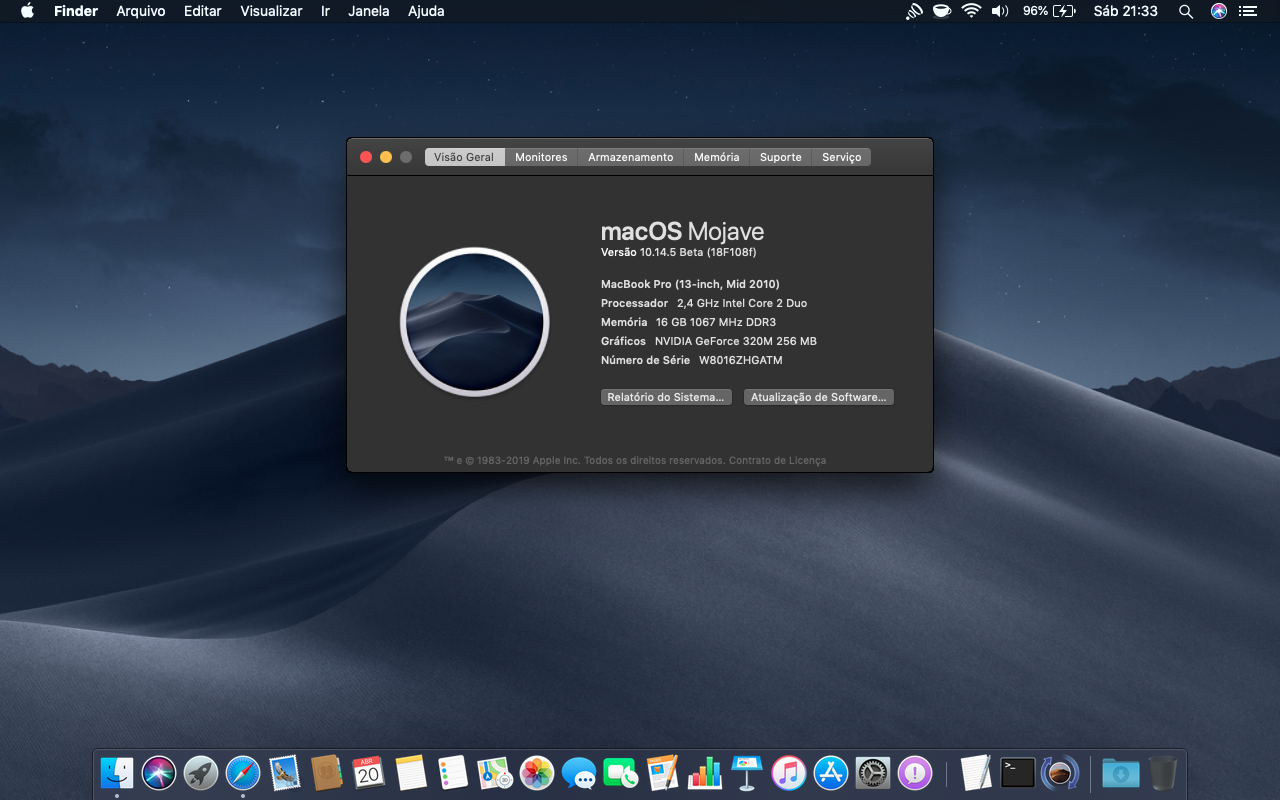Open the Janela menu
The width and height of the screenshot is (1280, 800).
tap(369, 11)
